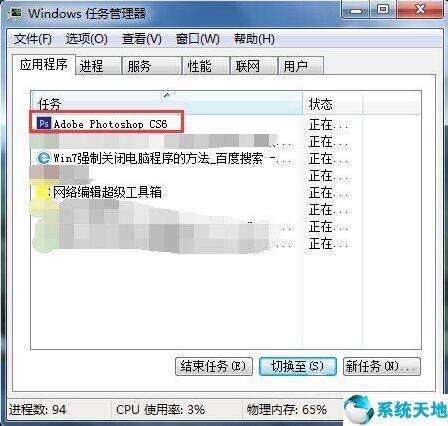Select the Adobe Photoshop CS6 icon
Viewport: 448px width, 426px height.
[x=44, y=123]
